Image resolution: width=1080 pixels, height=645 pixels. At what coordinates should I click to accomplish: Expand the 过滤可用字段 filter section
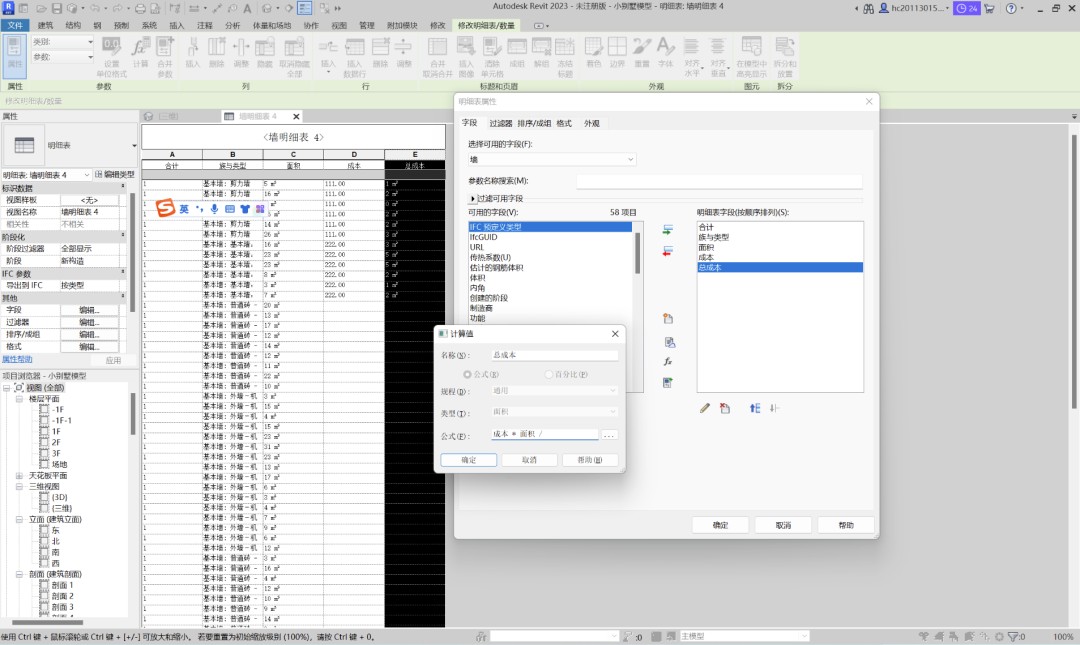(472, 198)
